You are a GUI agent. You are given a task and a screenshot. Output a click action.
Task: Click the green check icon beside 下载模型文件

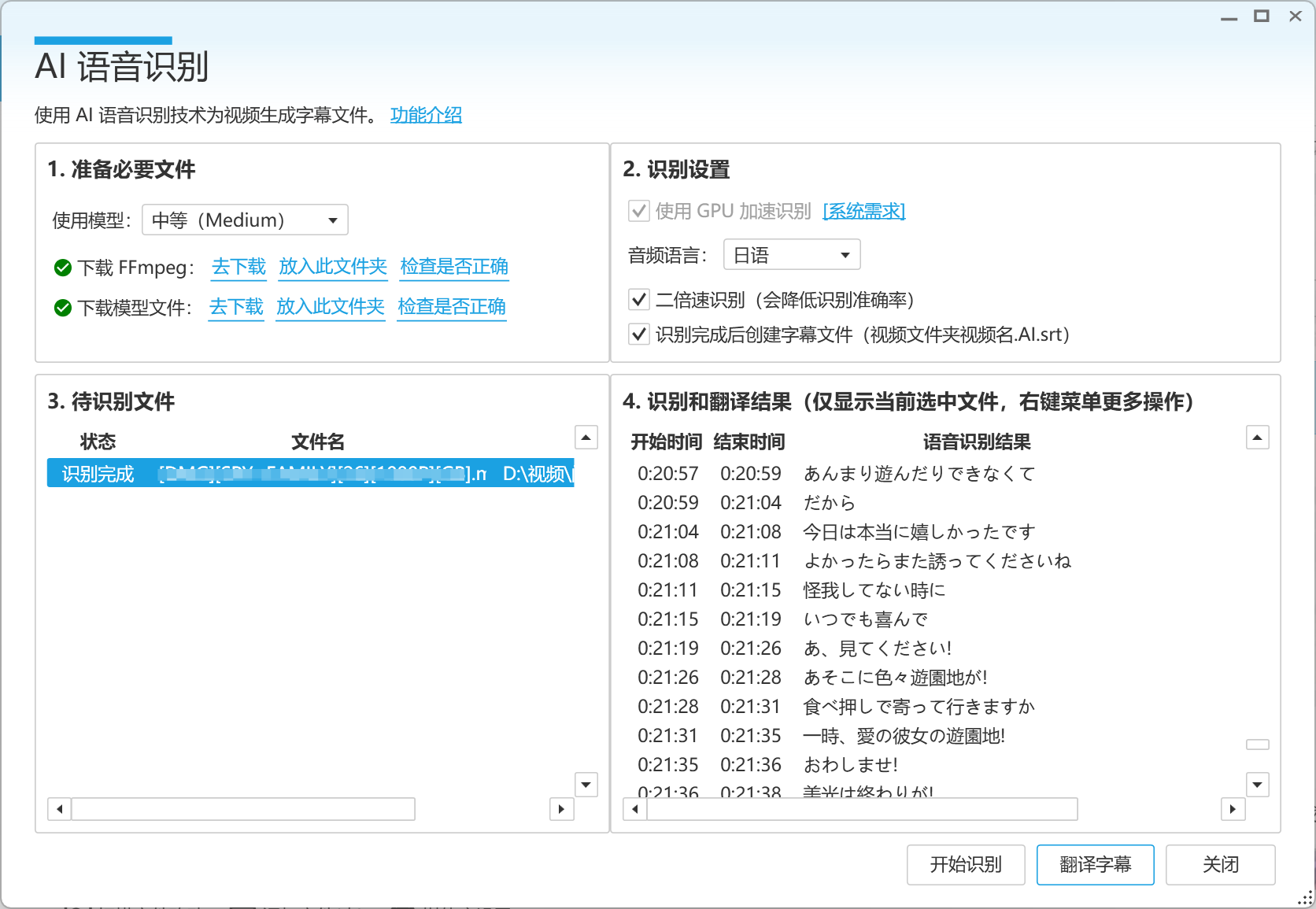[x=63, y=308]
